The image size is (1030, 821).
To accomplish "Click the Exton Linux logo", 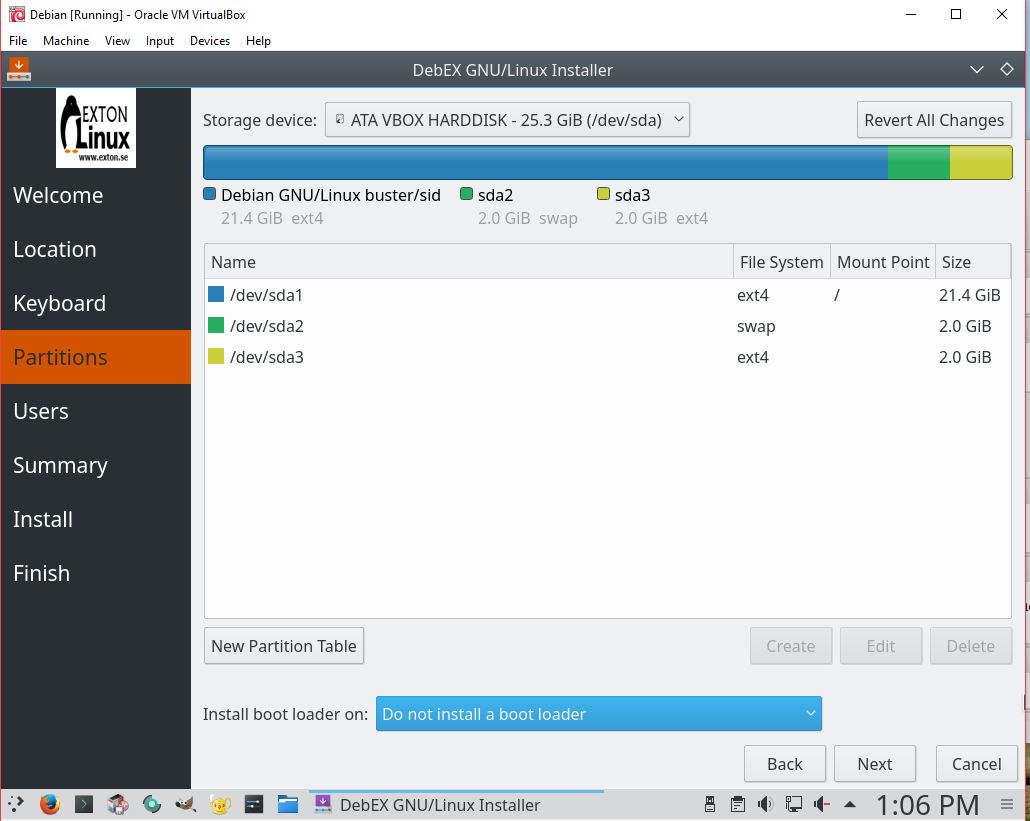I will (x=96, y=128).
